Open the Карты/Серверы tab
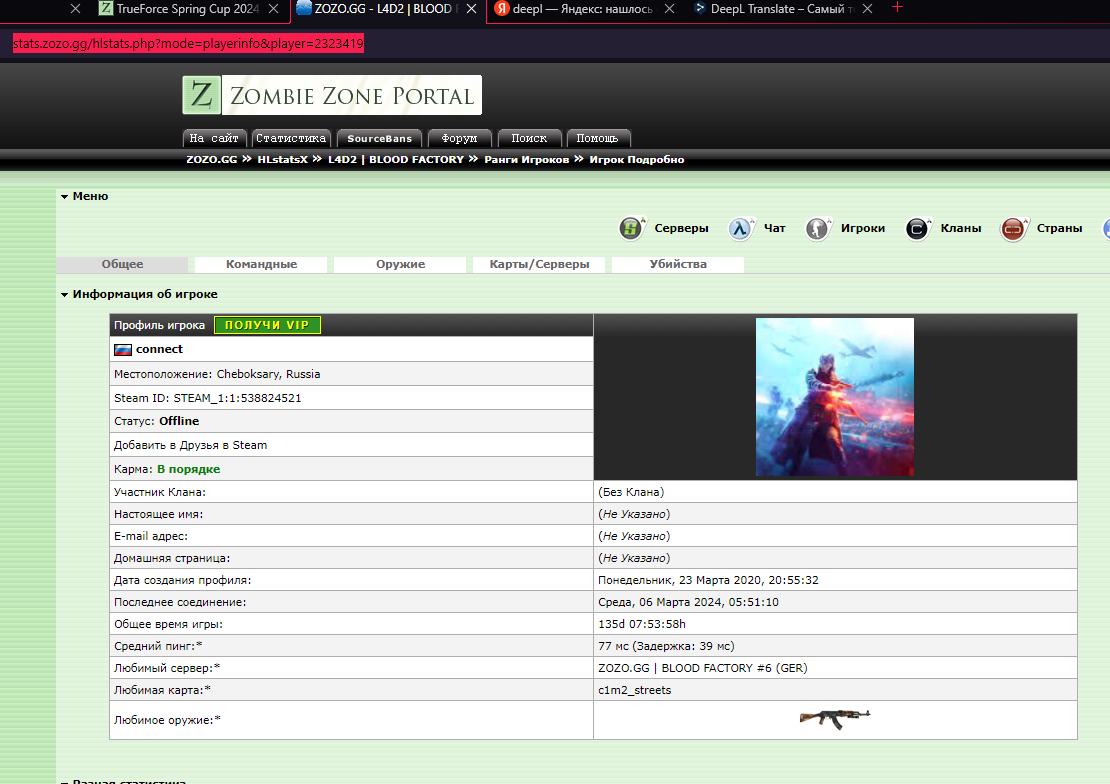The image size is (1110, 784). [539, 265]
